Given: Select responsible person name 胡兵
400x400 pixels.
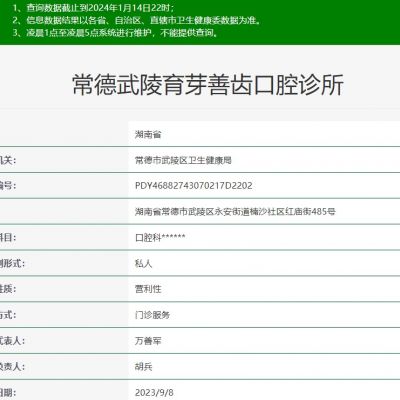Looking at the screenshot, I should pyautogui.click(x=144, y=367).
